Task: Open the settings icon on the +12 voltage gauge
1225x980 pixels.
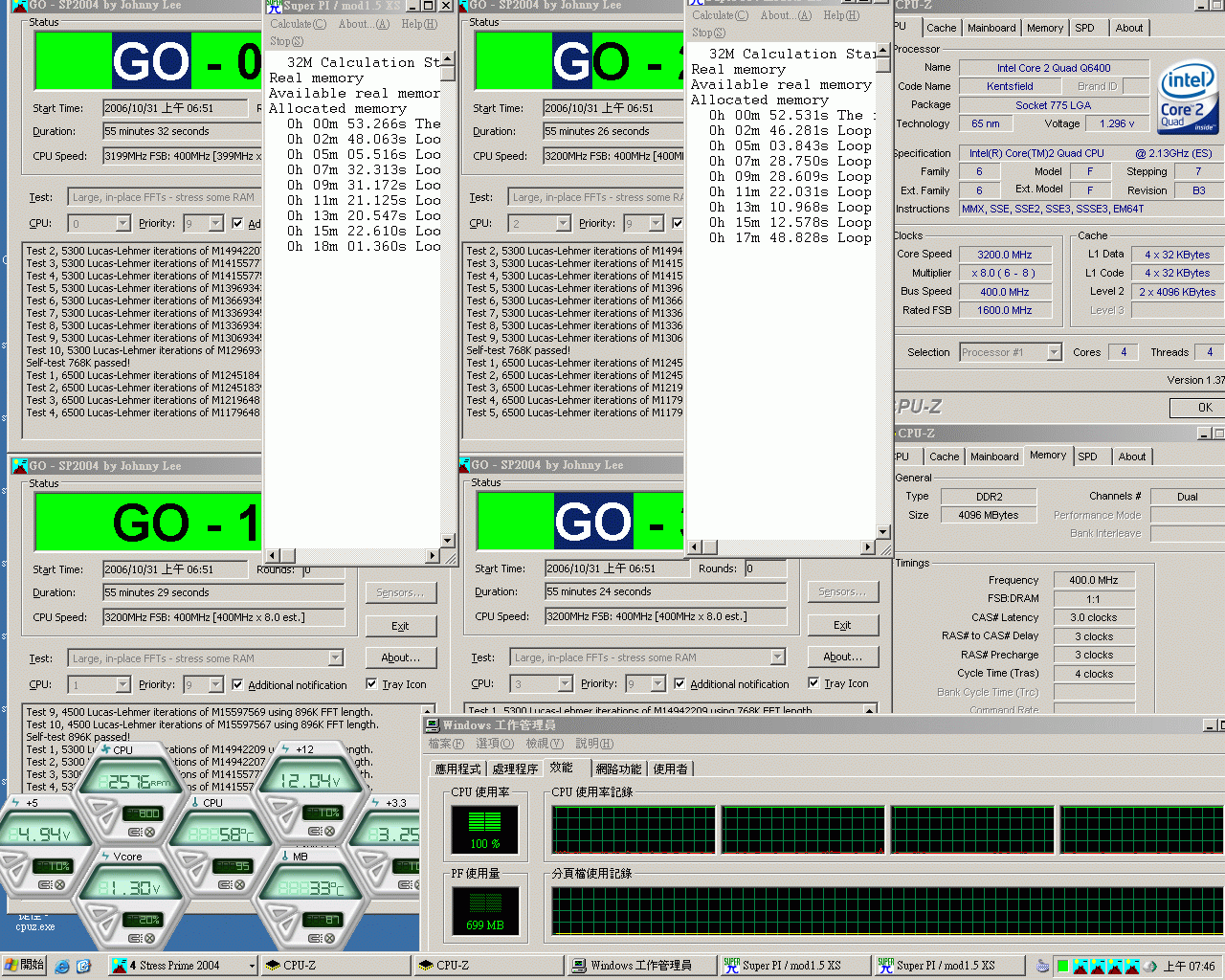Action: [x=314, y=832]
